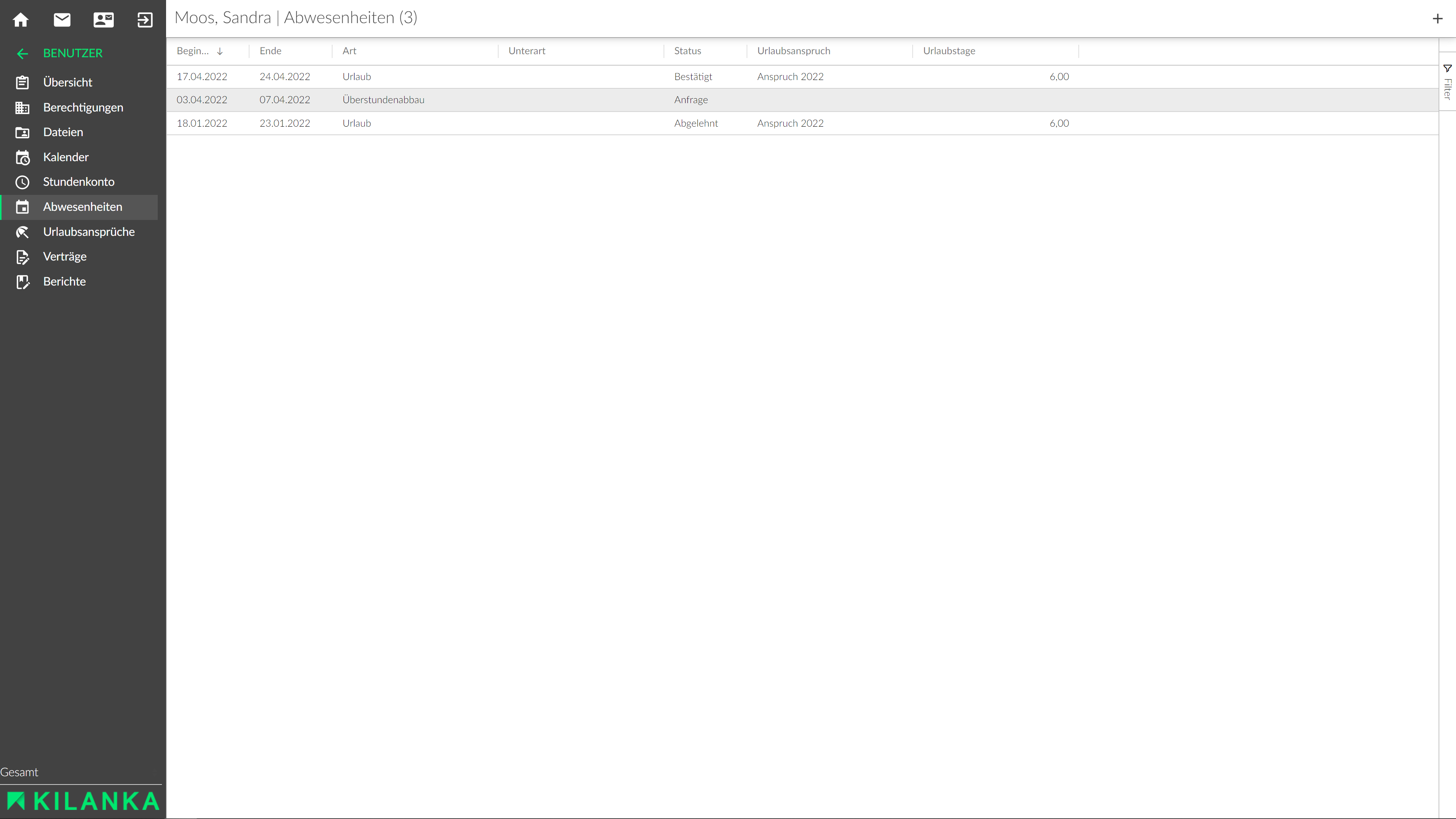Select the Überstundenabbau absence row

coord(383,100)
